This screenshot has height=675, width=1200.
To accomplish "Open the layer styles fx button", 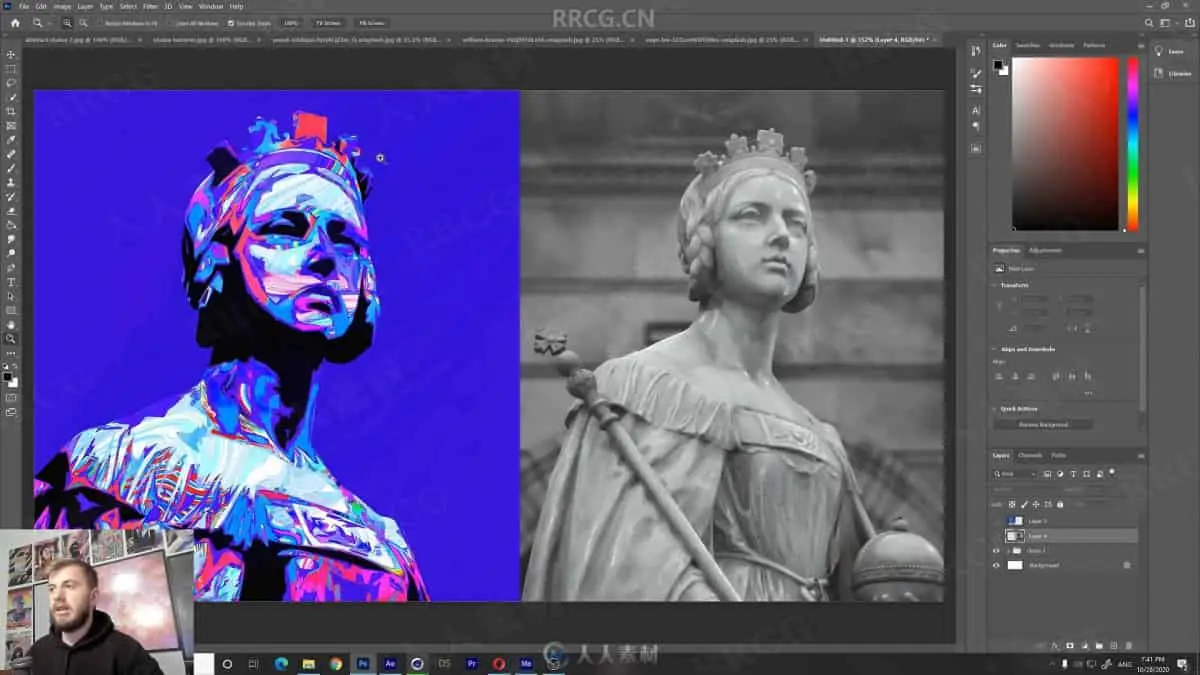I will click(x=1054, y=645).
